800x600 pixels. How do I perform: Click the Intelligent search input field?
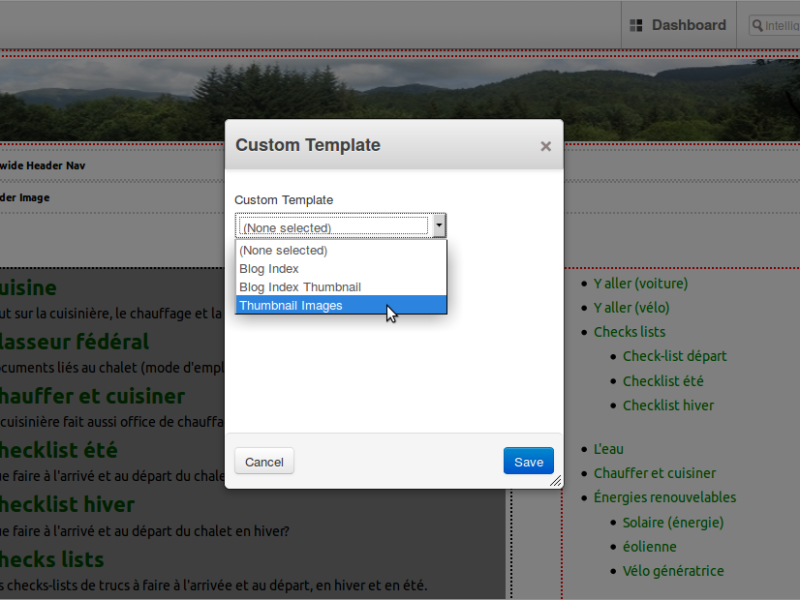click(774, 26)
